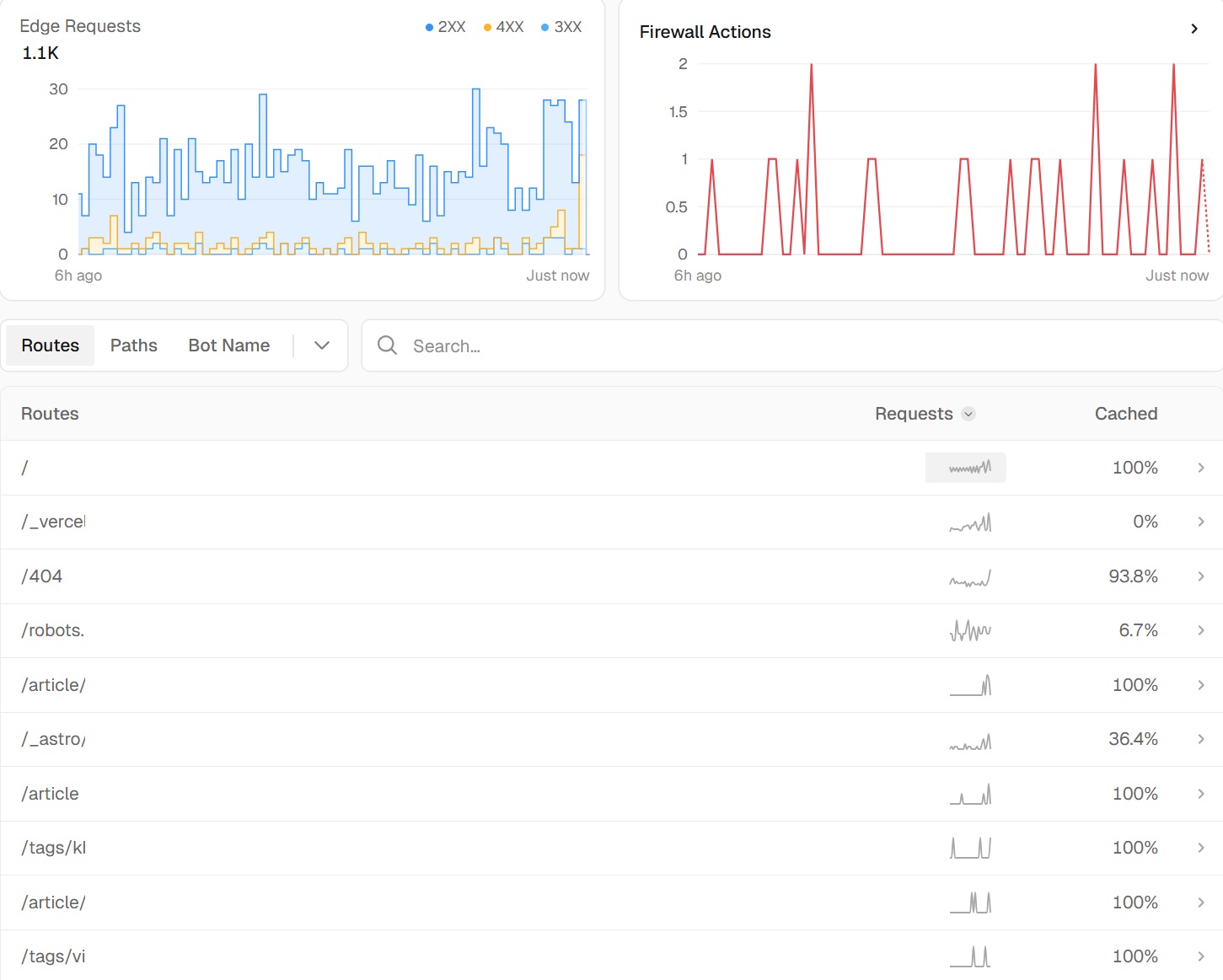Click the tallest red spike in Firewall chart
The image size is (1223, 980).
coord(811,67)
